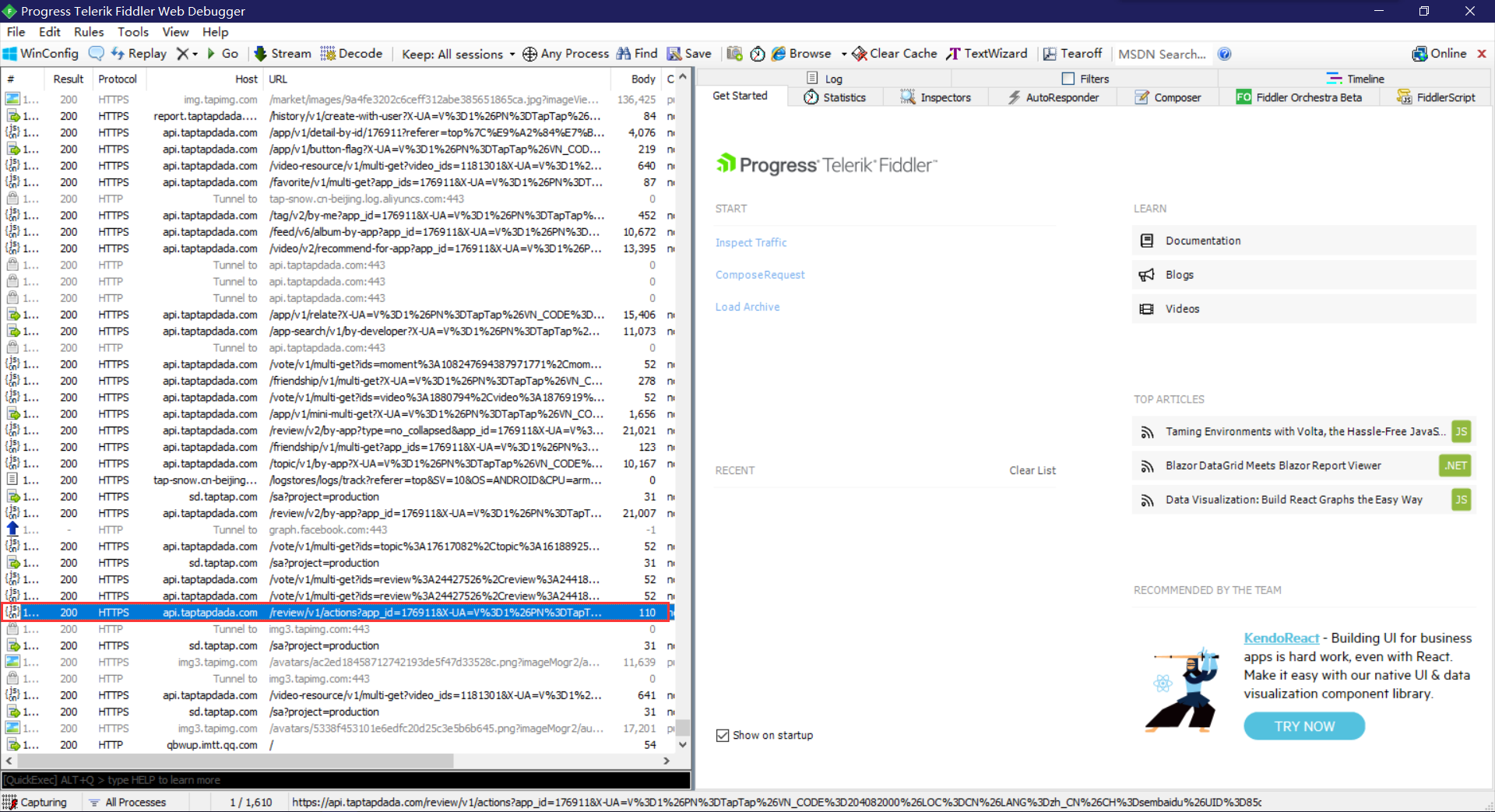This screenshot has height=812, width=1495.
Task: Open the Keep: All sessions dropdown
Action: [458, 54]
